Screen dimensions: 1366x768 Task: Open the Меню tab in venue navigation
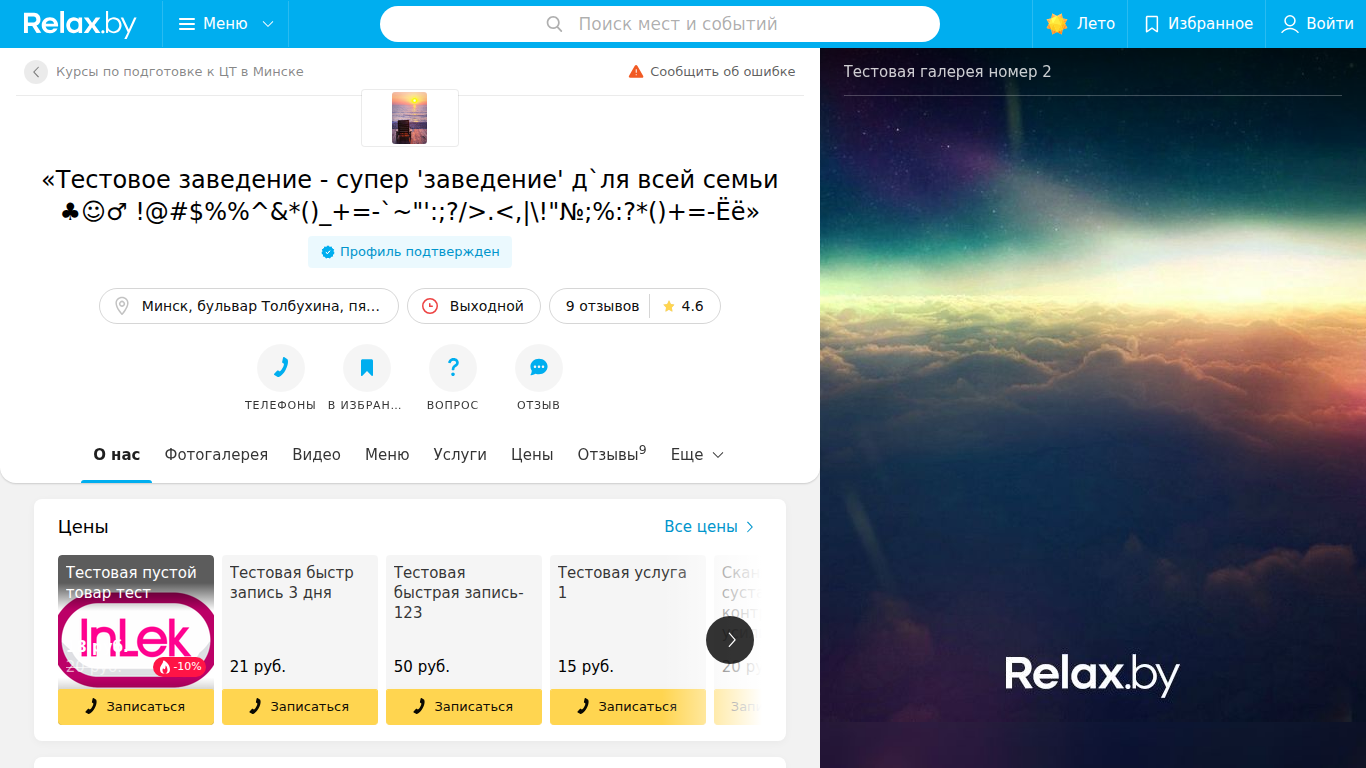387,455
